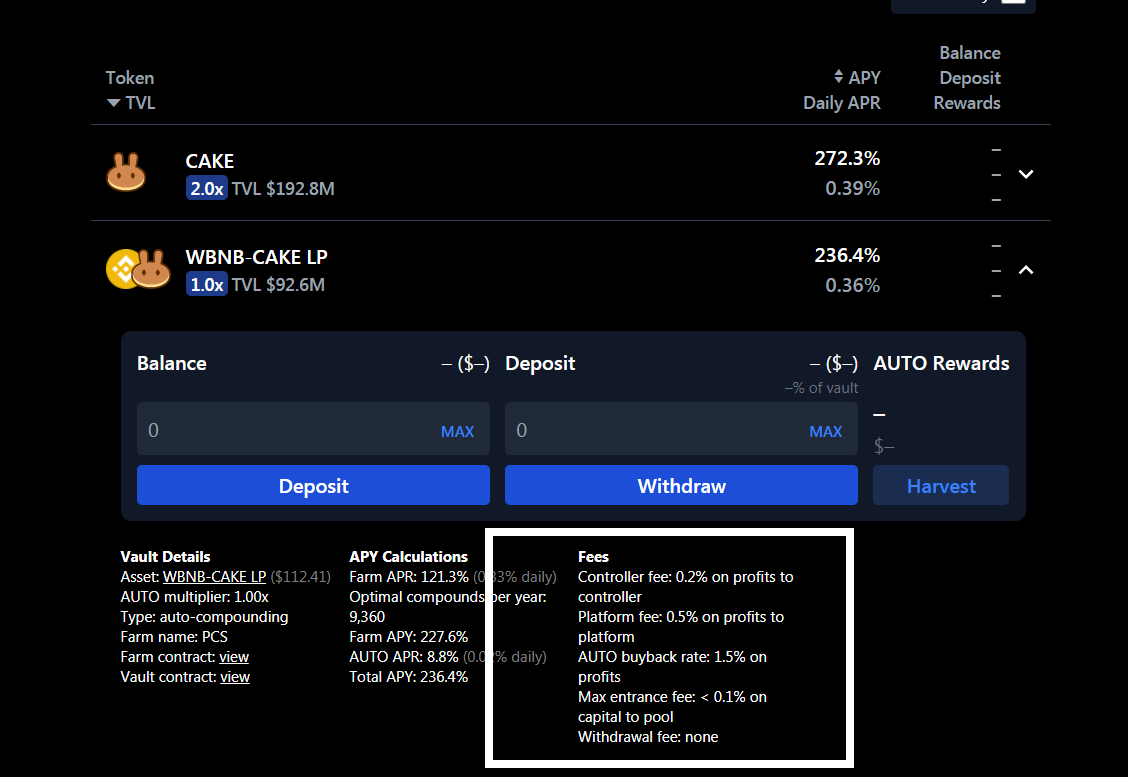Image resolution: width=1128 pixels, height=777 pixels.
Task: Click the Total APY: 236.4% line
Action: coord(409,677)
